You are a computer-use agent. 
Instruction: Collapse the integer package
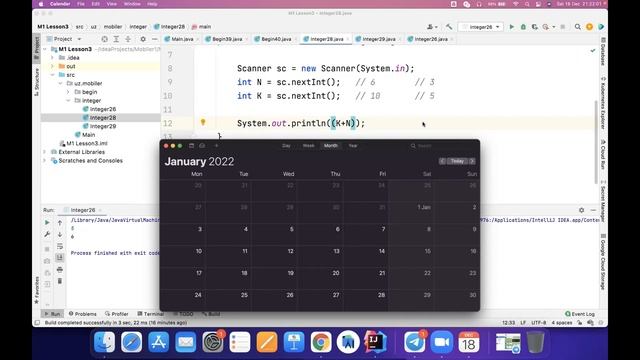[68, 100]
